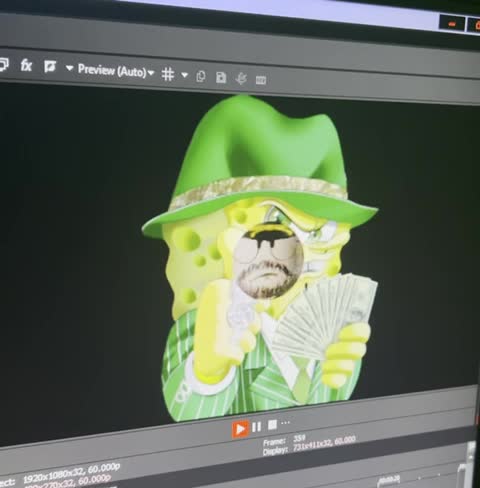This screenshot has height=488, width=480.
Task: Click the orange icon in the top-right panel
Action: coord(452,24)
